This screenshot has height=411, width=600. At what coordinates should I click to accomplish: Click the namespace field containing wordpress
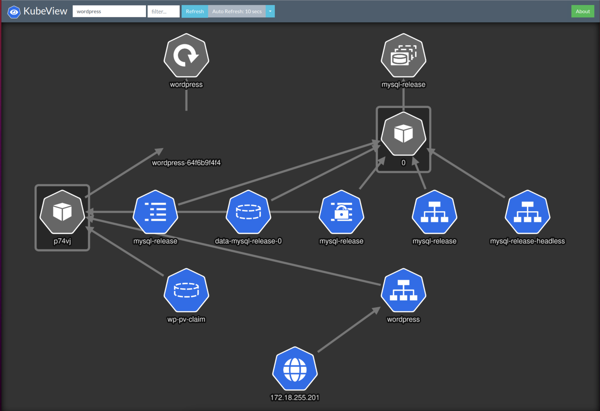click(109, 11)
